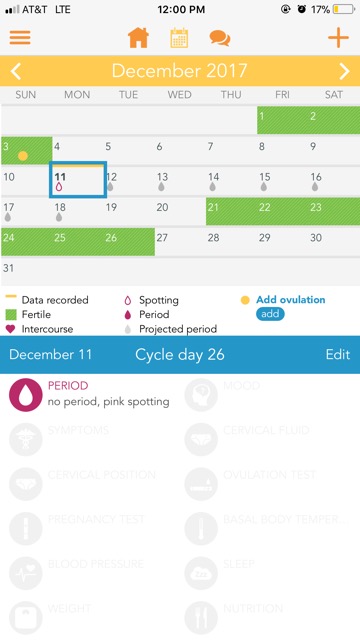This screenshot has width=360, height=640.
Task: Open the calendar view icon
Action: tap(179, 38)
